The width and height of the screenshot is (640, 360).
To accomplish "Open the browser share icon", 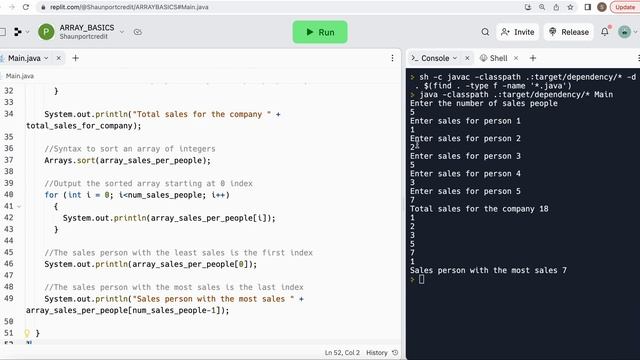I will point(556,7).
